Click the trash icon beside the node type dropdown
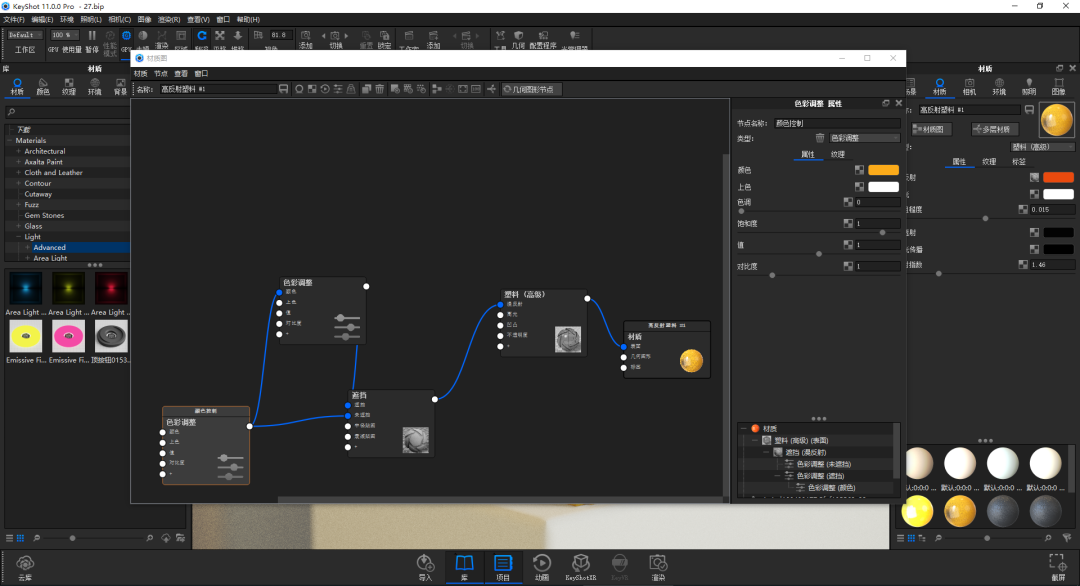This screenshot has width=1080, height=586. 820,138
